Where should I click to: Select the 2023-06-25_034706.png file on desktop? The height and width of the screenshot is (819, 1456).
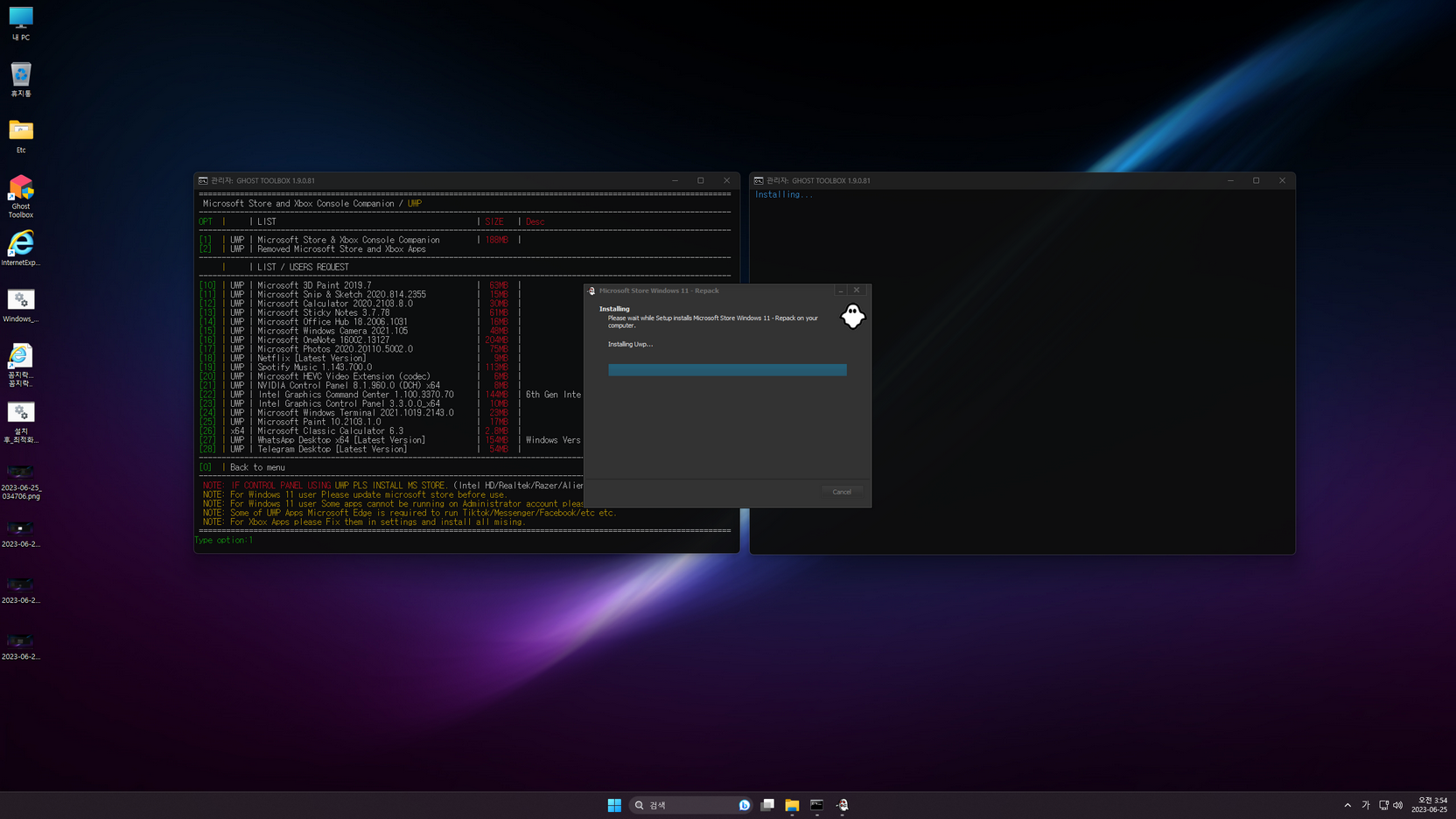click(21, 482)
